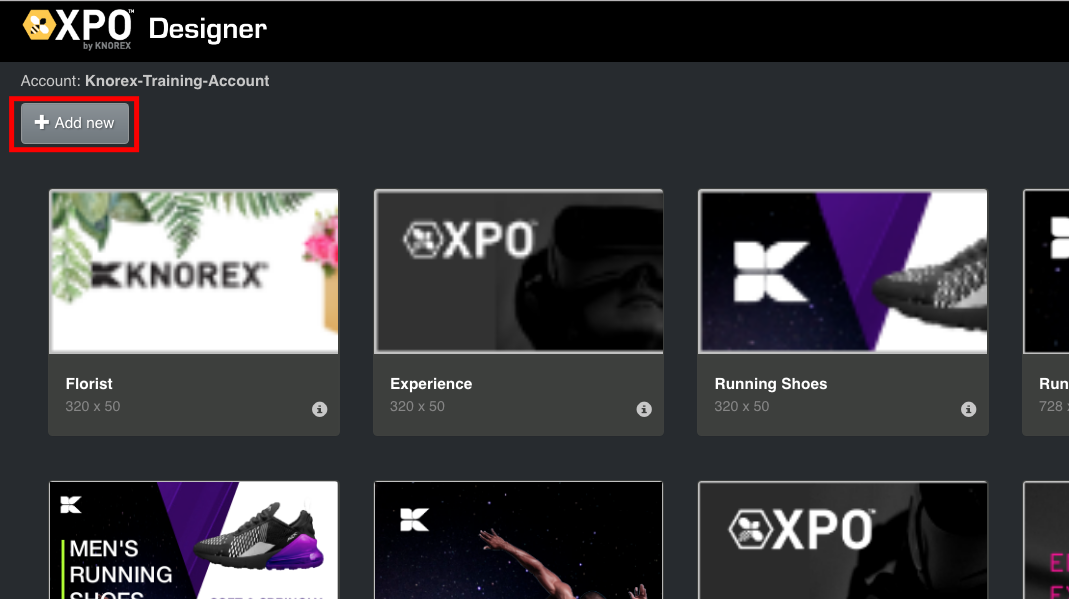Open the Running Shoes banner preview
Image resolution: width=1069 pixels, height=599 pixels.
click(842, 272)
